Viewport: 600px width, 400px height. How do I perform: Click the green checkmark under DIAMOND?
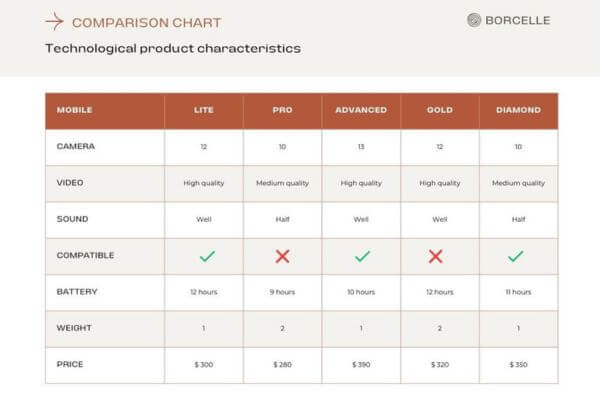(x=516, y=256)
